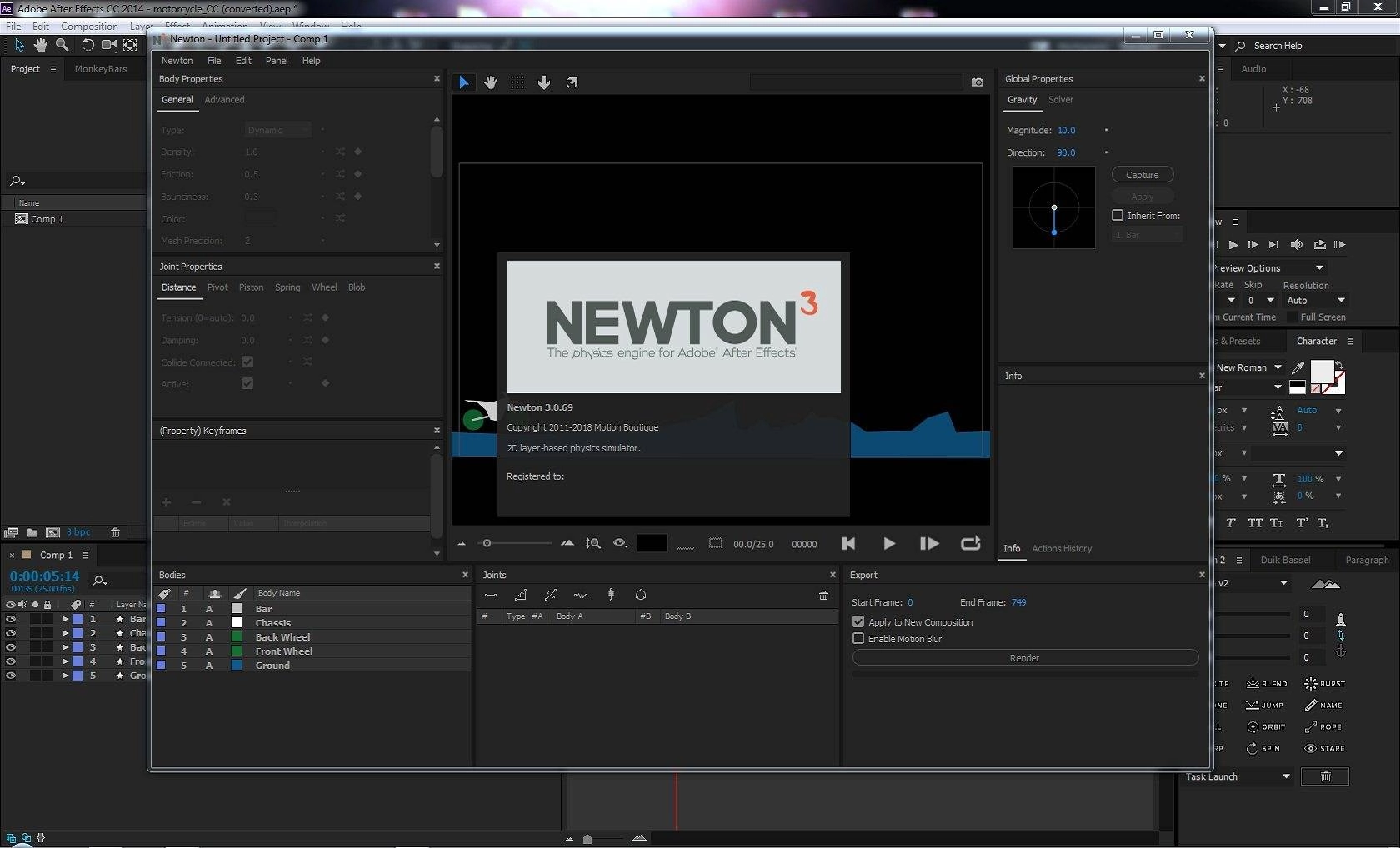Click the down-arrow gravity tool in Newton
1400x848 pixels.
point(544,82)
